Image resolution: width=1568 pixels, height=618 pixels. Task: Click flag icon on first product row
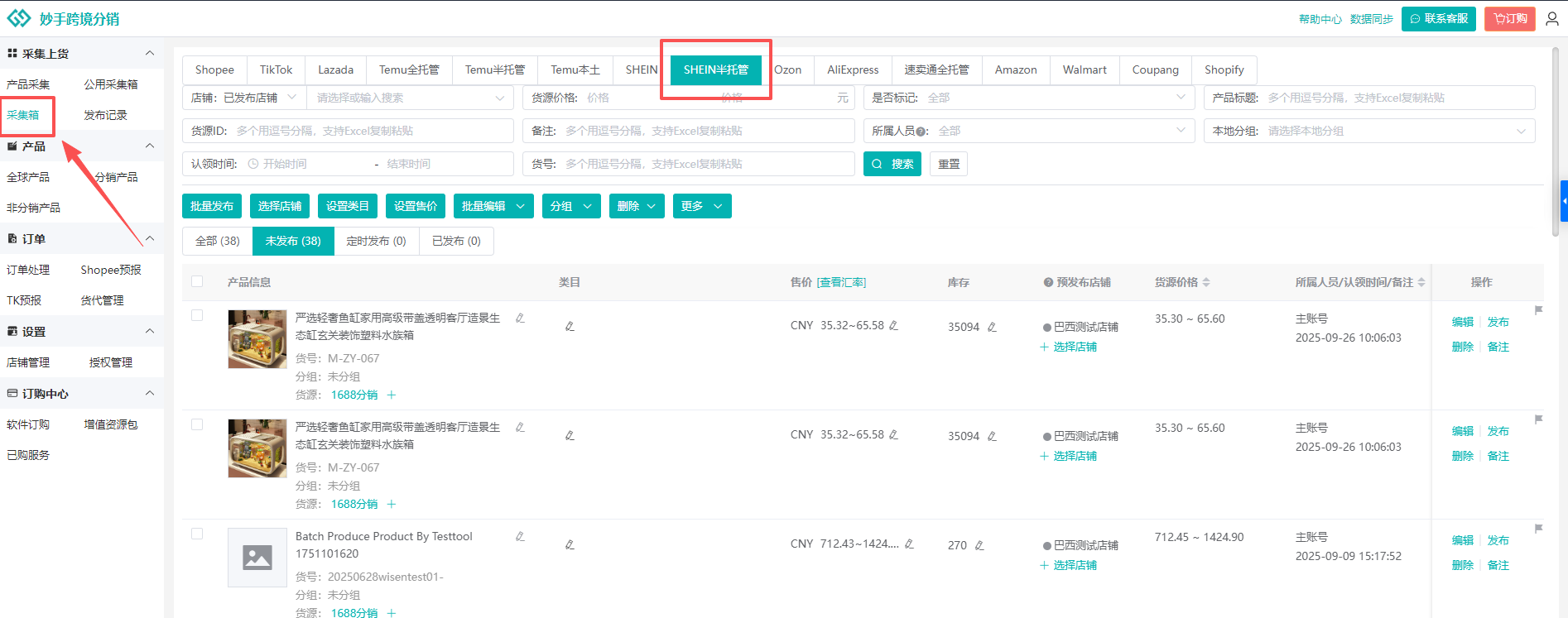click(1538, 310)
